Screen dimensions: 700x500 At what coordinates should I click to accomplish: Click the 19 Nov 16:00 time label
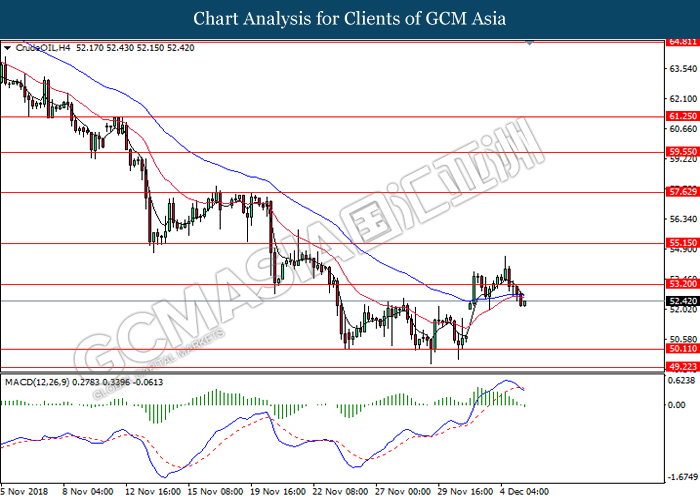coord(278,492)
